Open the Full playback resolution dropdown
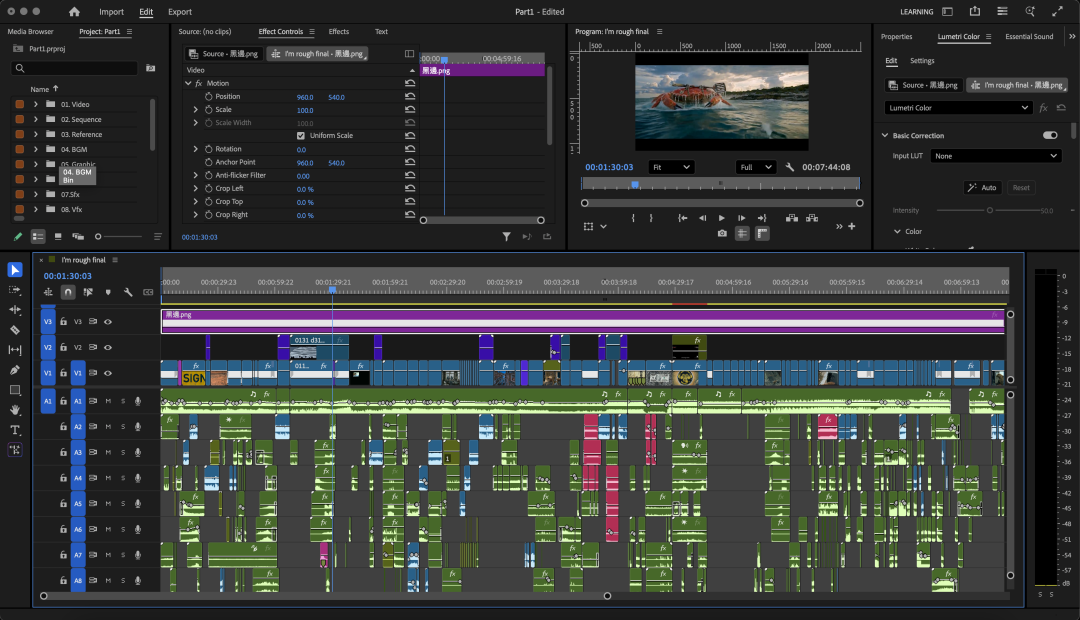1080x620 pixels. (x=756, y=167)
